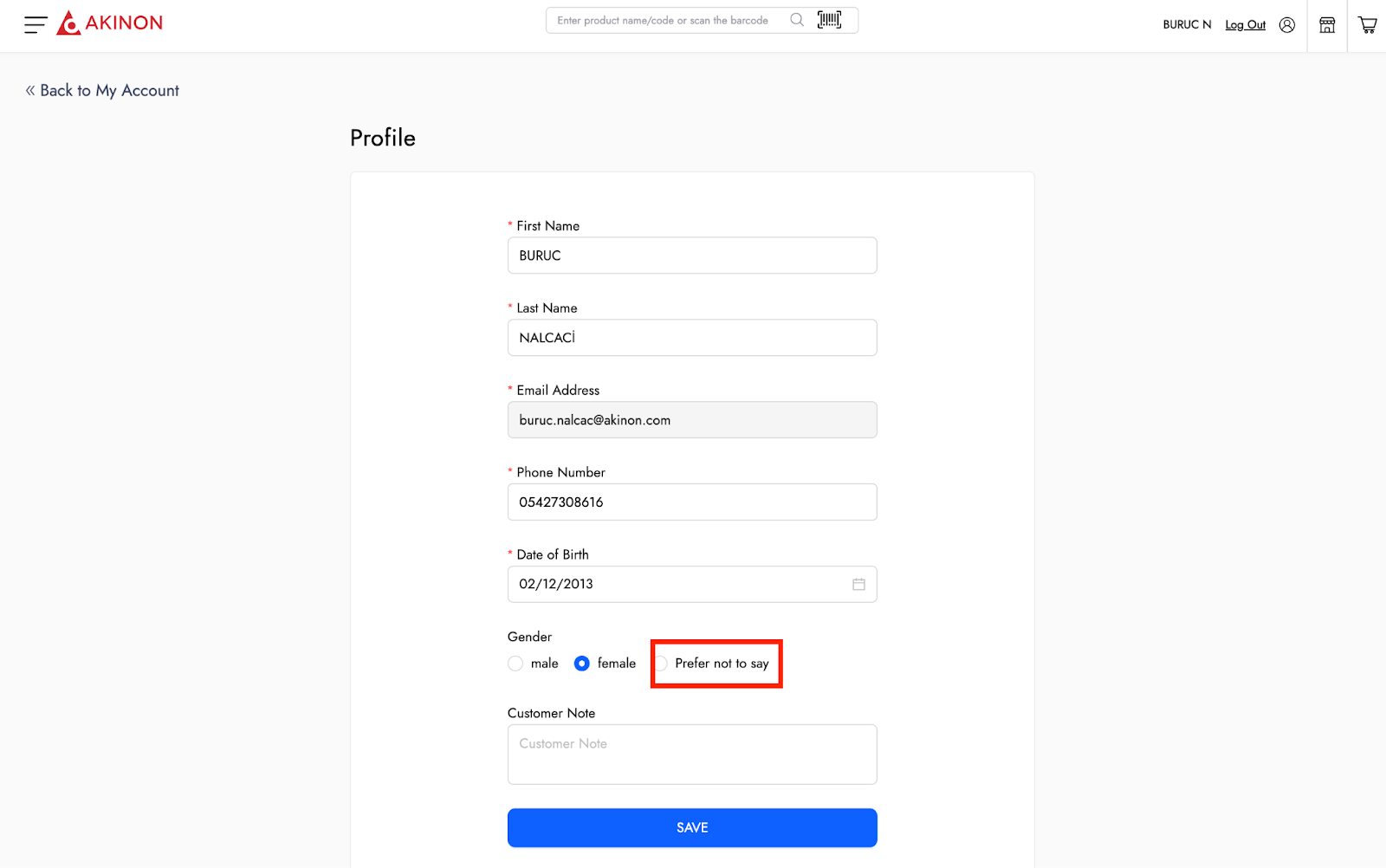Image resolution: width=1386 pixels, height=868 pixels.
Task: Click the product search bar
Action: (667, 21)
